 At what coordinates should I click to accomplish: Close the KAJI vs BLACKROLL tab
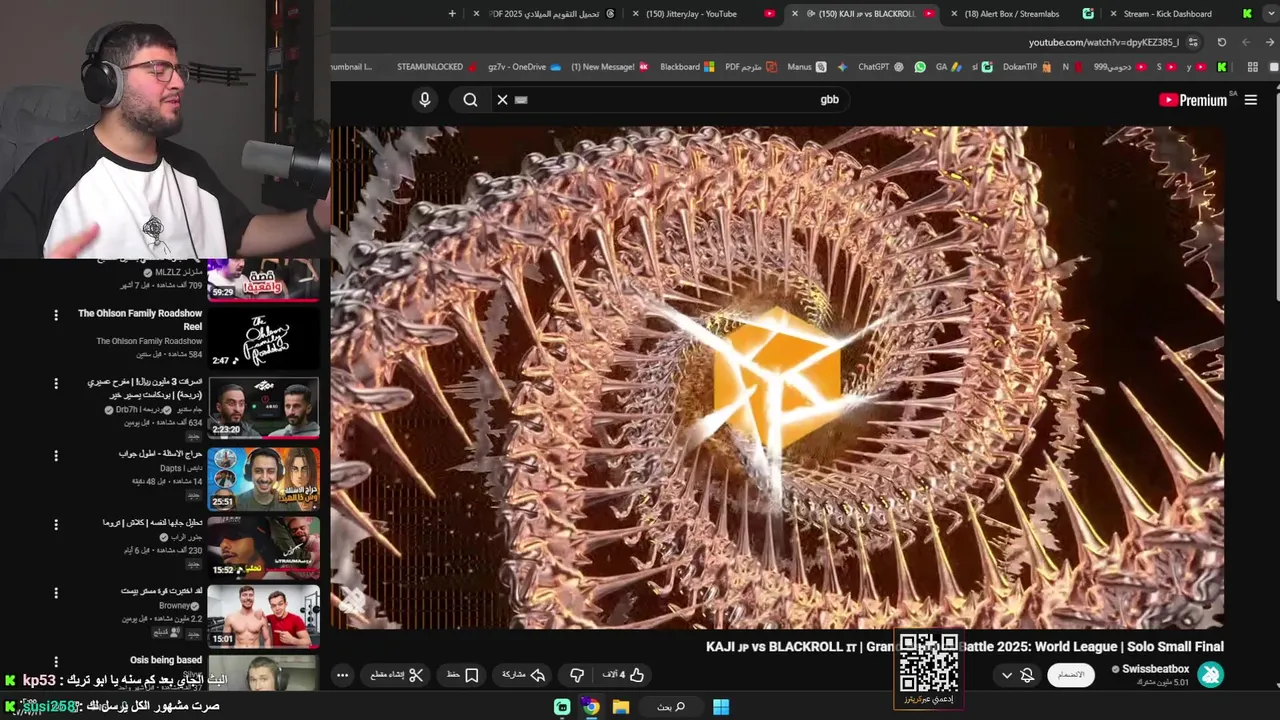coord(795,14)
